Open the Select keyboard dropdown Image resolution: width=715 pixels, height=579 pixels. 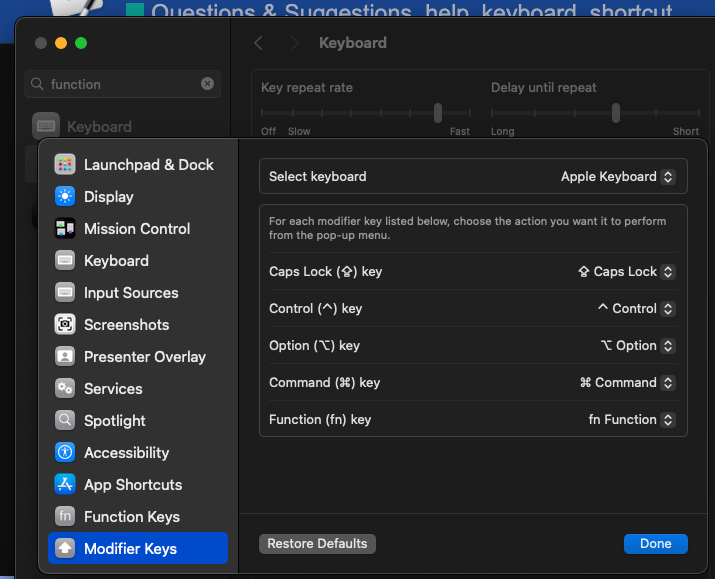[617, 177]
